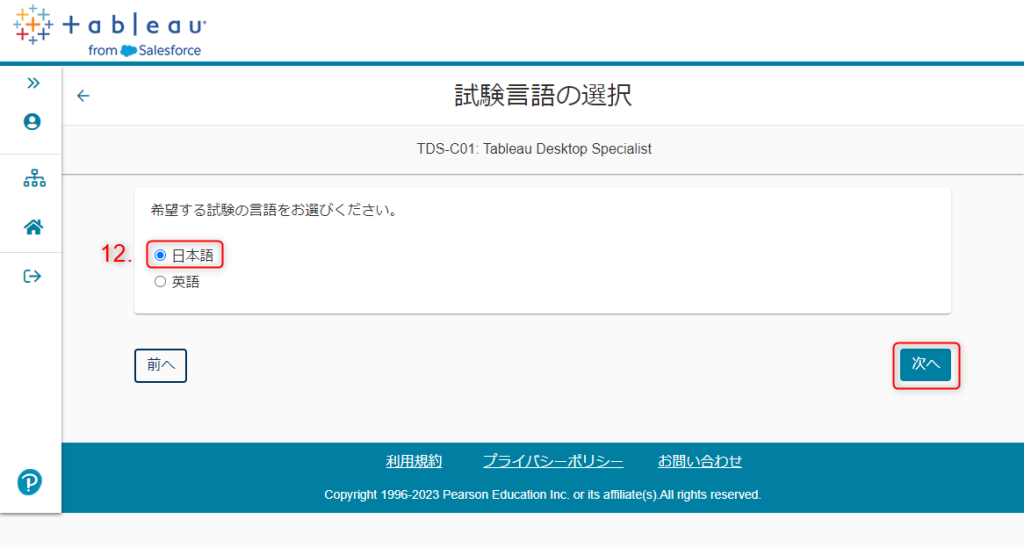Click the 試験言語の選択 page heading
The width and height of the screenshot is (1024, 548).
543,95
